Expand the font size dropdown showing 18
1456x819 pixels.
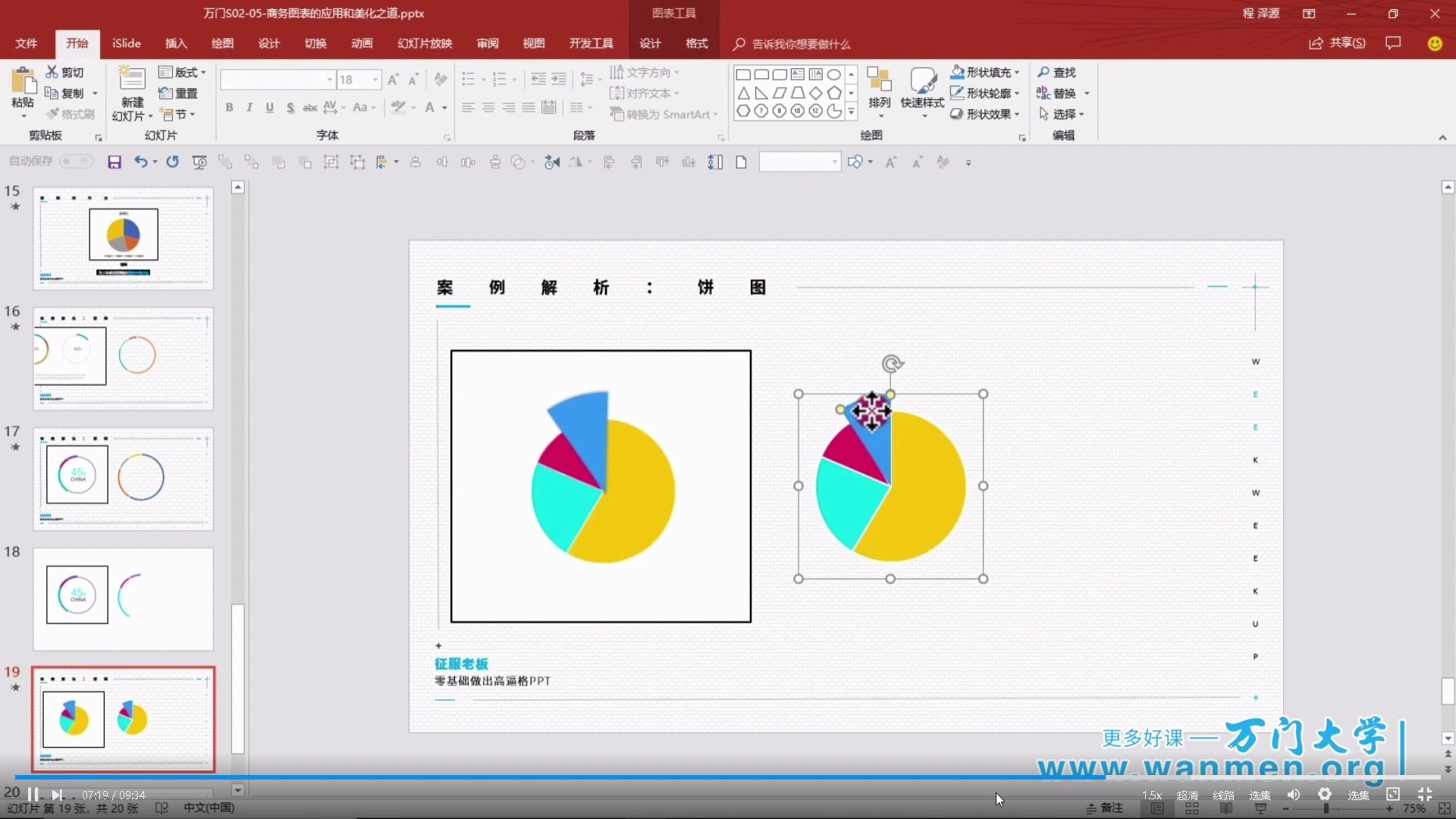click(375, 80)
